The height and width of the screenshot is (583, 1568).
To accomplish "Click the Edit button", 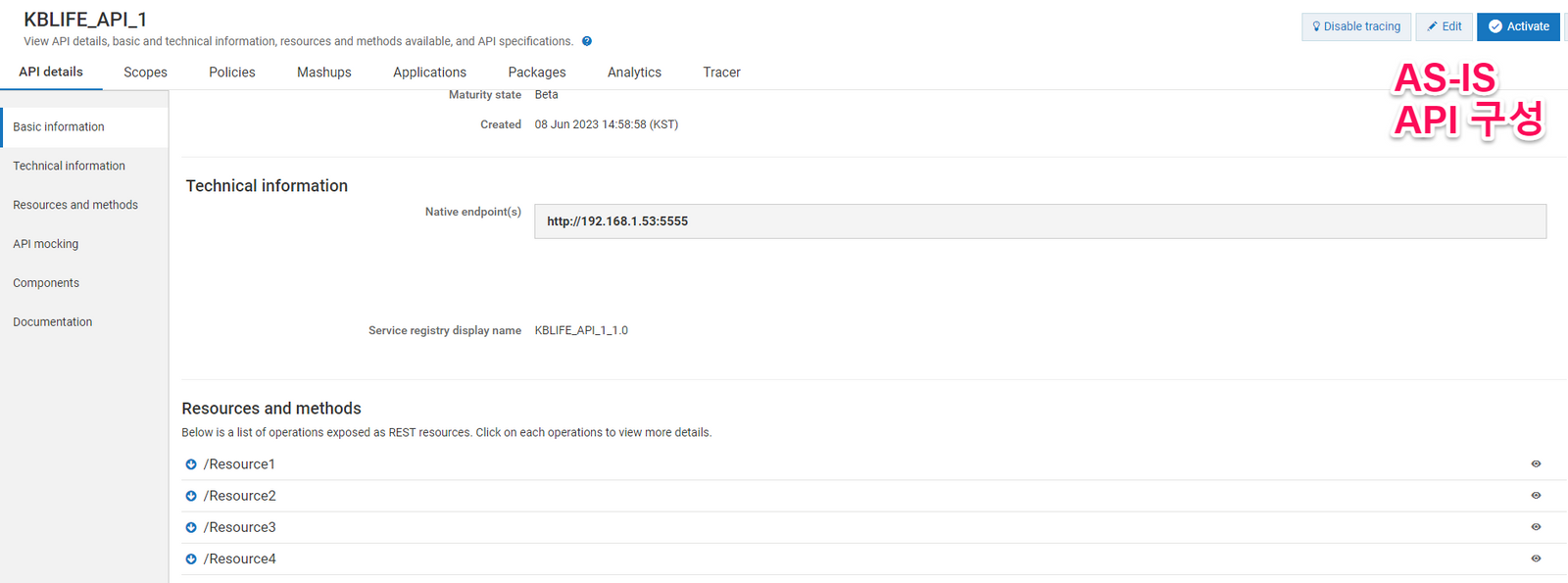I will pyautogui.click(x=1444, y=26).
